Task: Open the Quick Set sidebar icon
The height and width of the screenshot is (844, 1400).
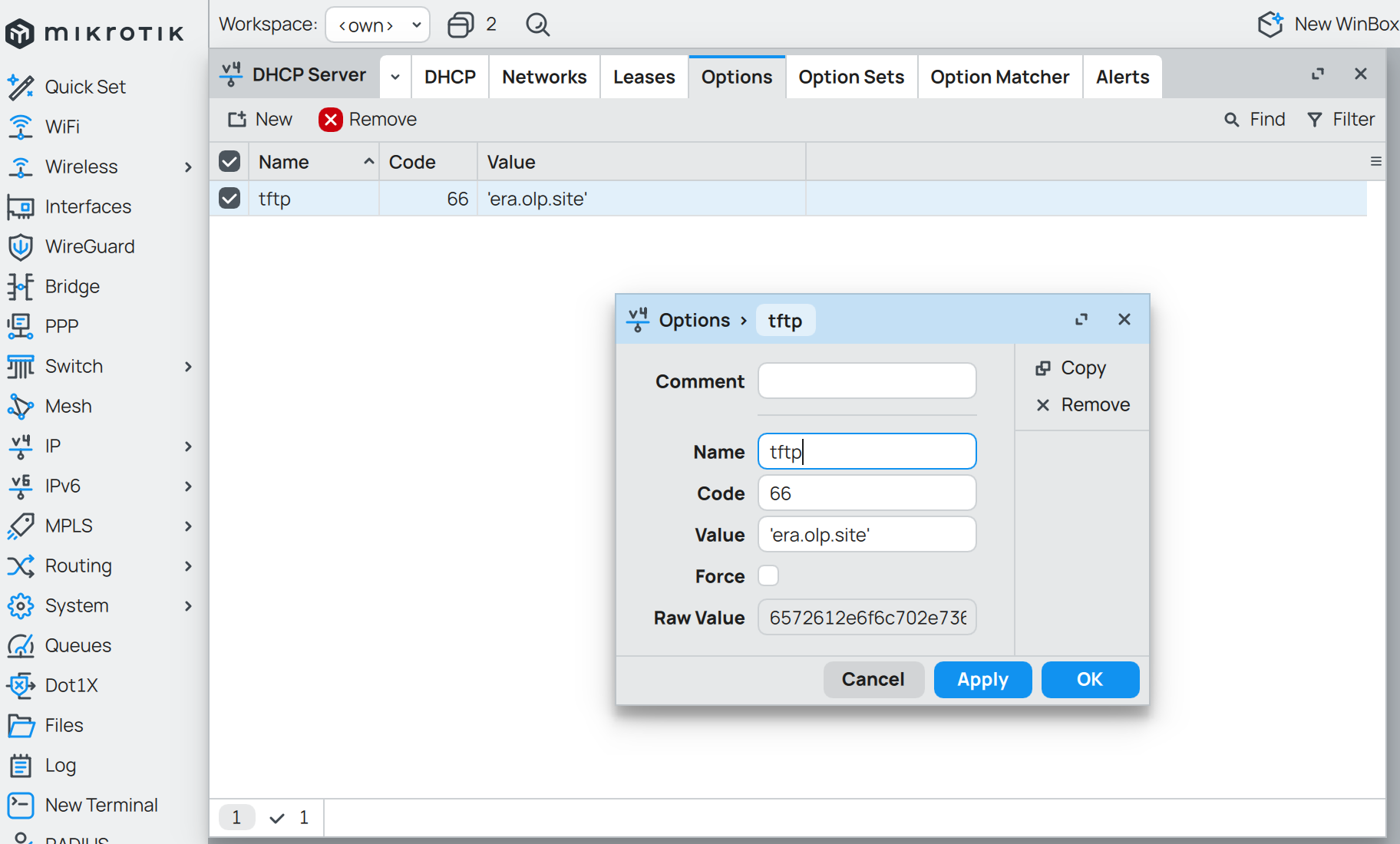Action: click(x=21, y=87)
